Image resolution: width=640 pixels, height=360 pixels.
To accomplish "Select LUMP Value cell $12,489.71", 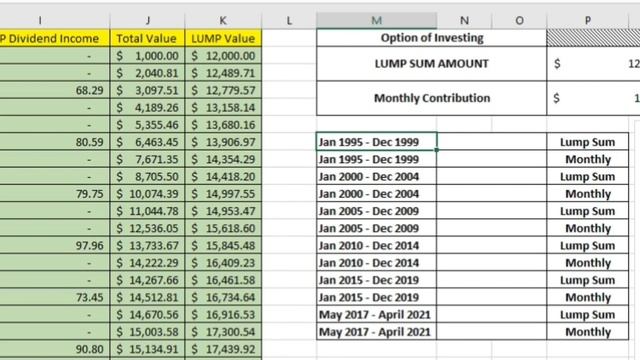I will [x=223, y=73].
